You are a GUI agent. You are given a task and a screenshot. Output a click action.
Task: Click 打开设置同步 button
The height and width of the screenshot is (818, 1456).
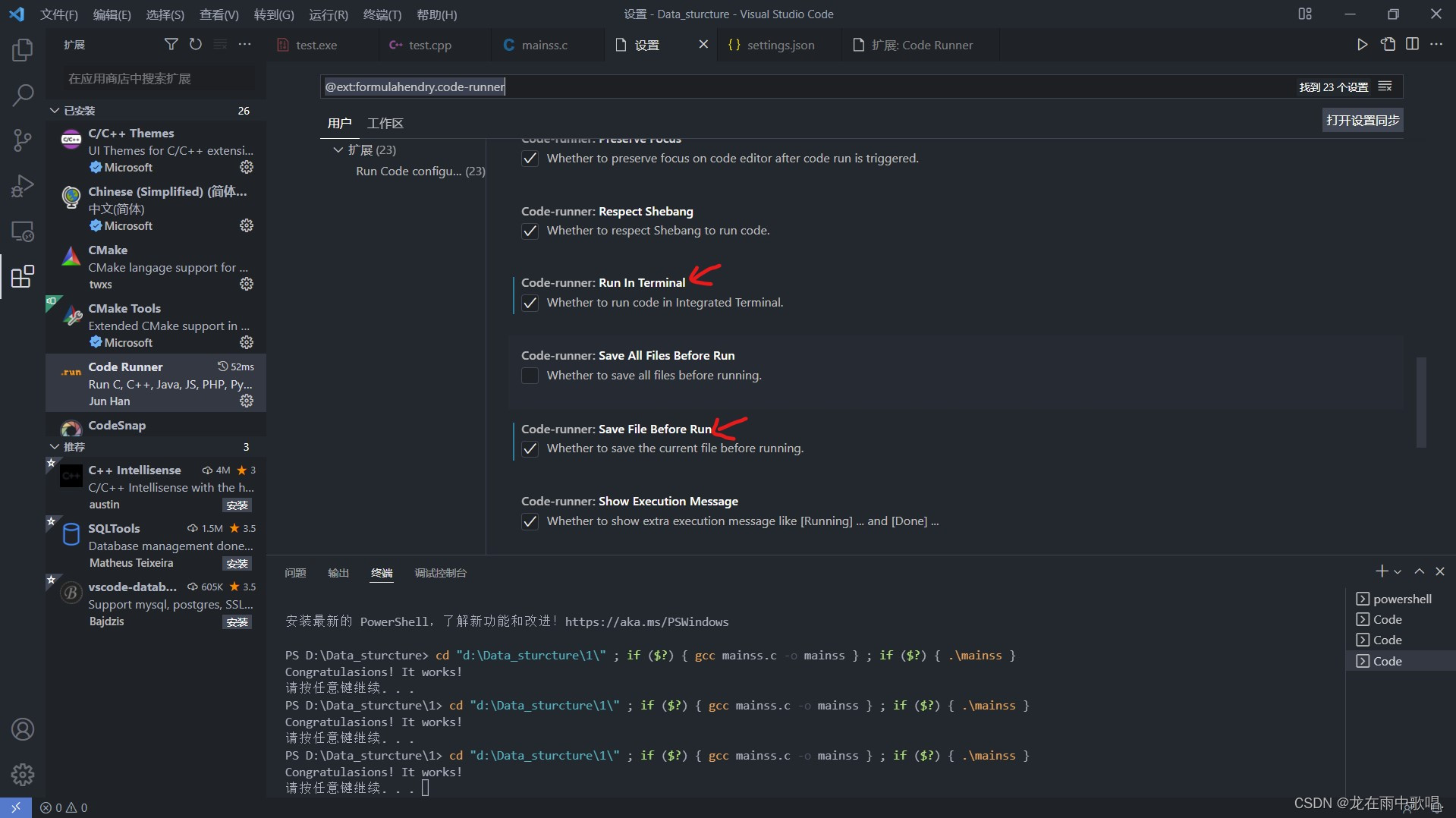pyautogui.click(x=1363, y=121)
